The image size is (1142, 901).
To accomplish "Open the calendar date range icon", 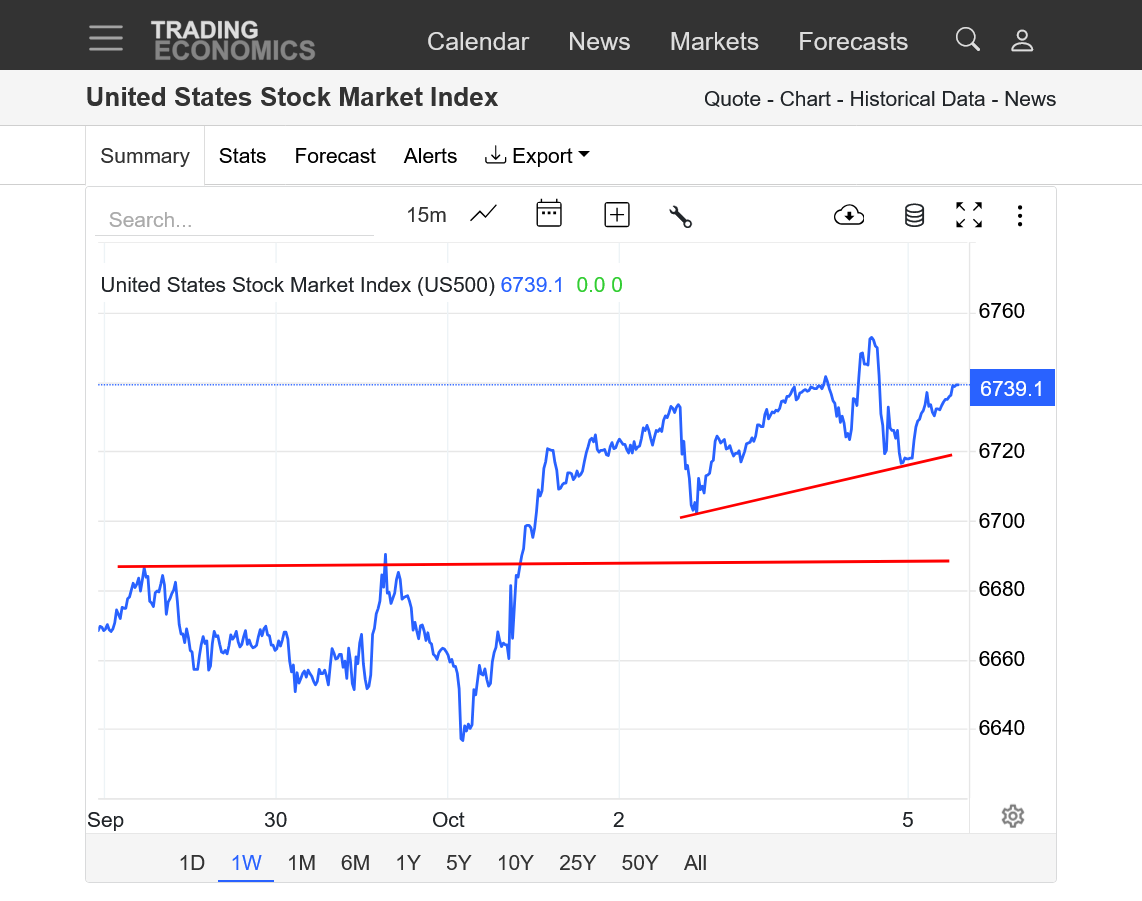I will [549, 214].
